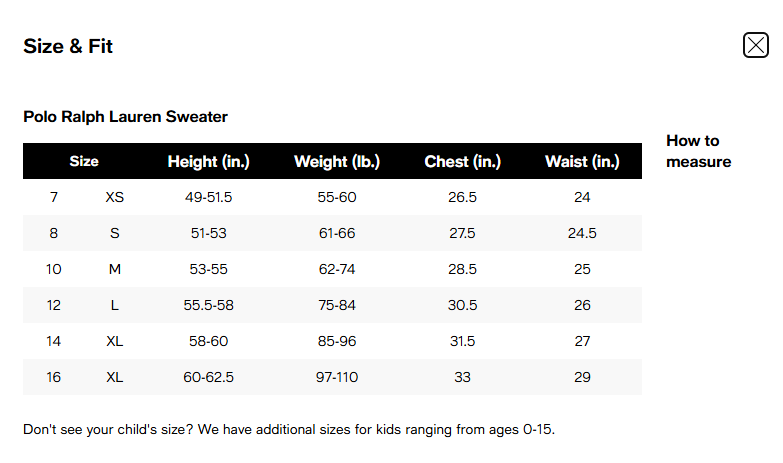The image size is (783, 463).
Task: Click the Chest (in.) column header
Action: coord(462,161)
